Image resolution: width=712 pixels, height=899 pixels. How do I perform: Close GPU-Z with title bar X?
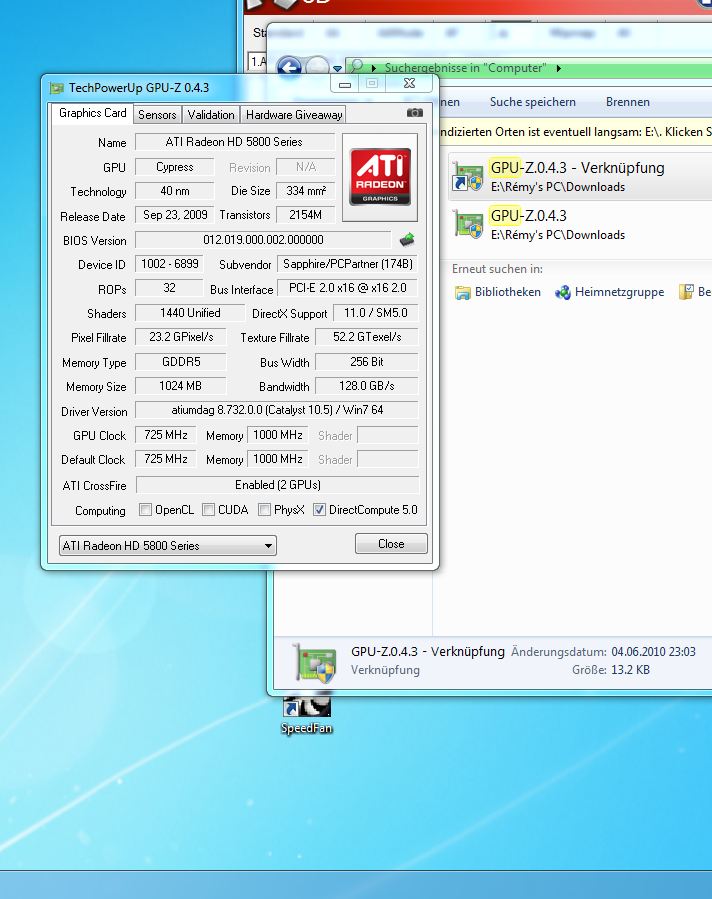click(x=409, y=84)
